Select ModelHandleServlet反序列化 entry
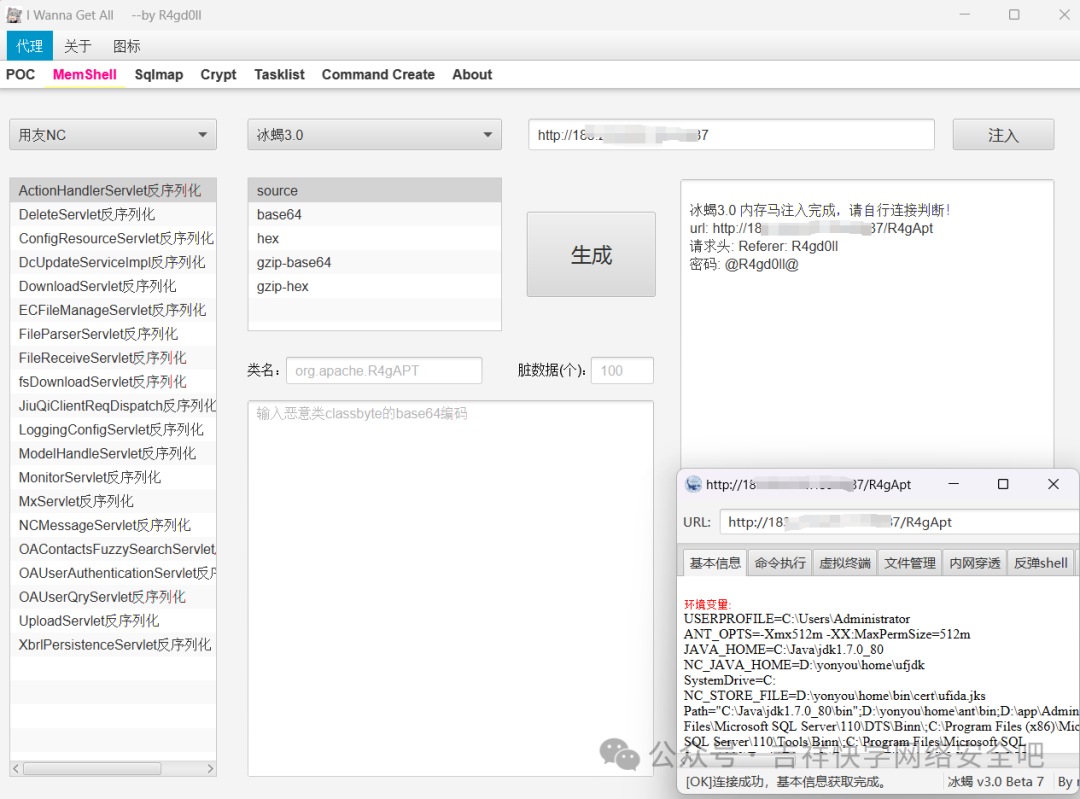The image size is (1080, 799). pyautogui.click(x=113, y=453)
